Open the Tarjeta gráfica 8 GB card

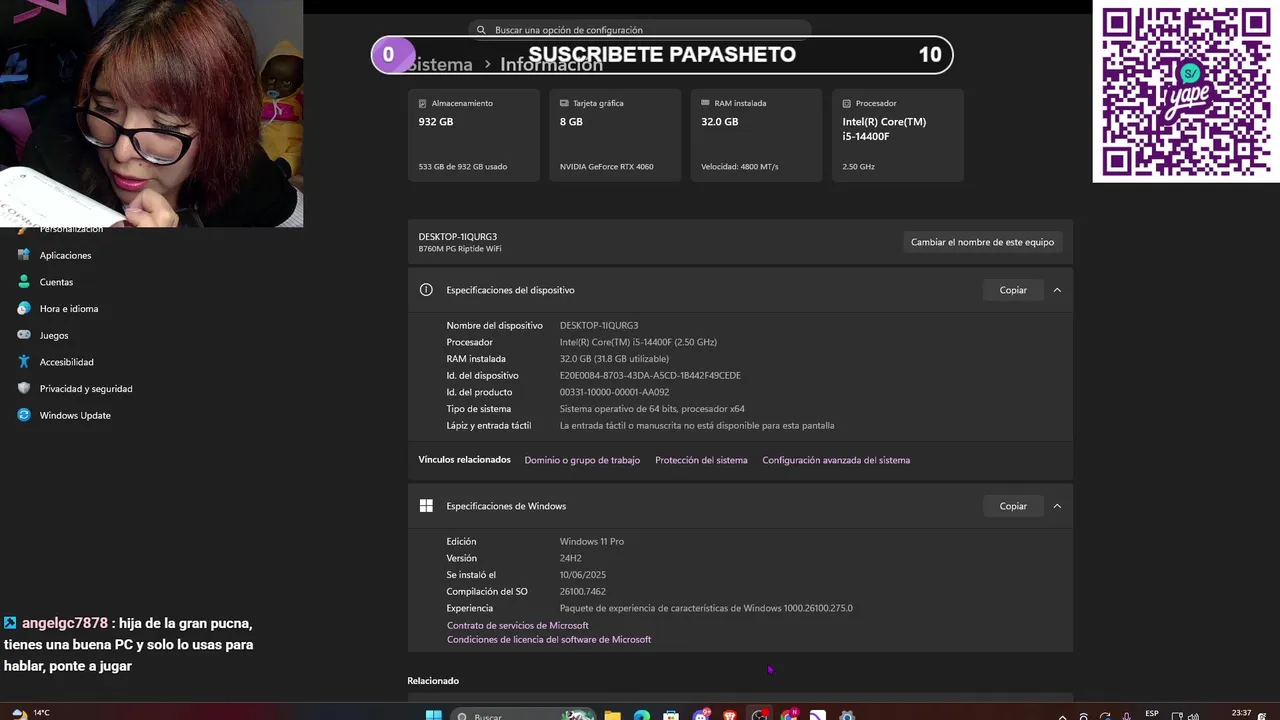coord(615,135)
